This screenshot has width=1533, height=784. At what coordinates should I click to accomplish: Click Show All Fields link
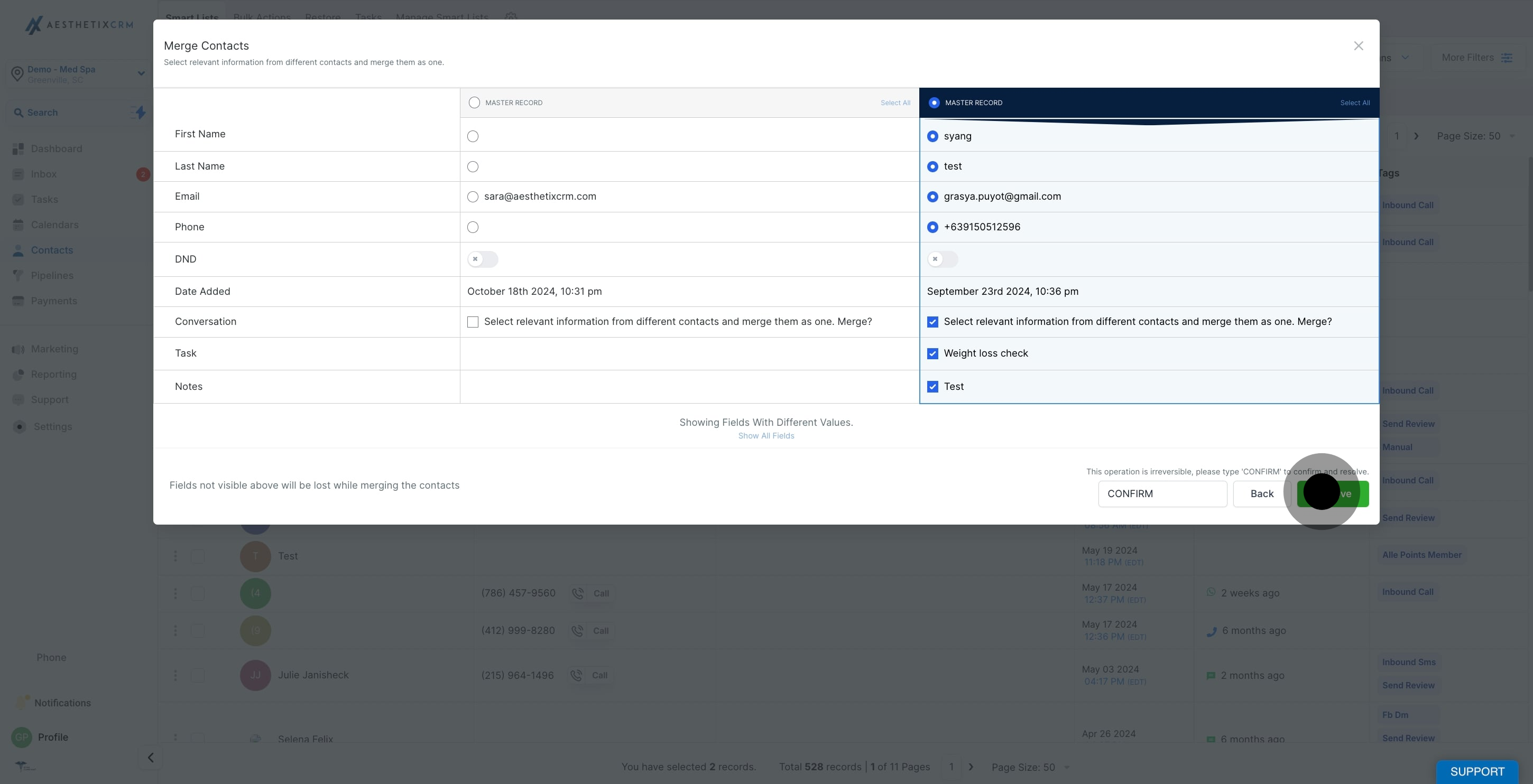[x=766, y=435]
